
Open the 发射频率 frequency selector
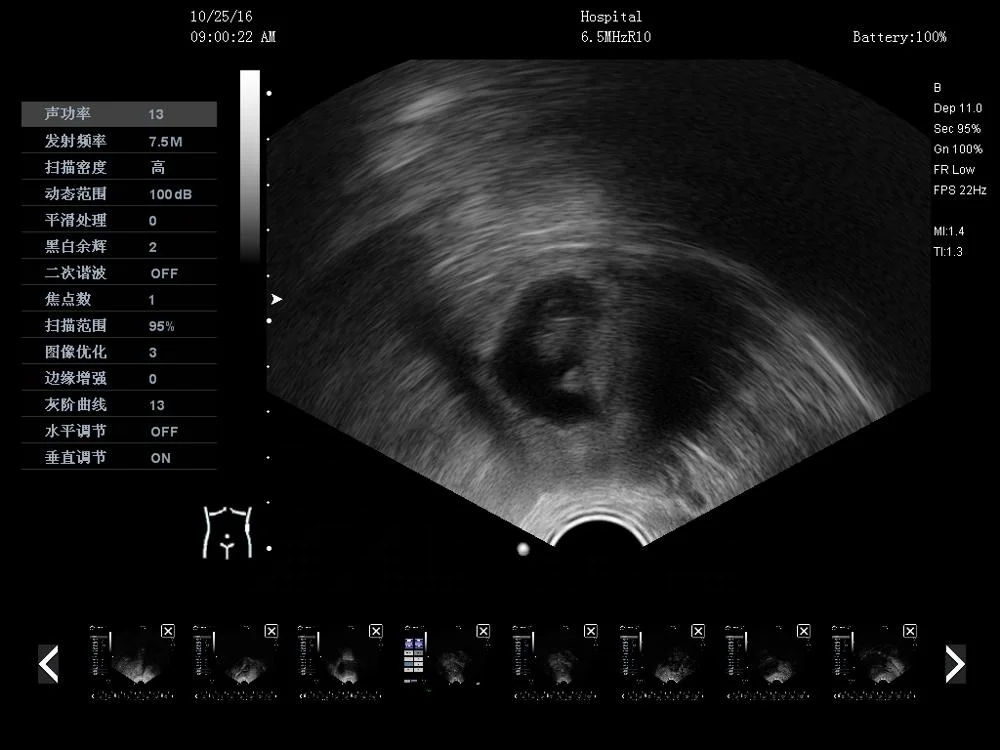119,140
